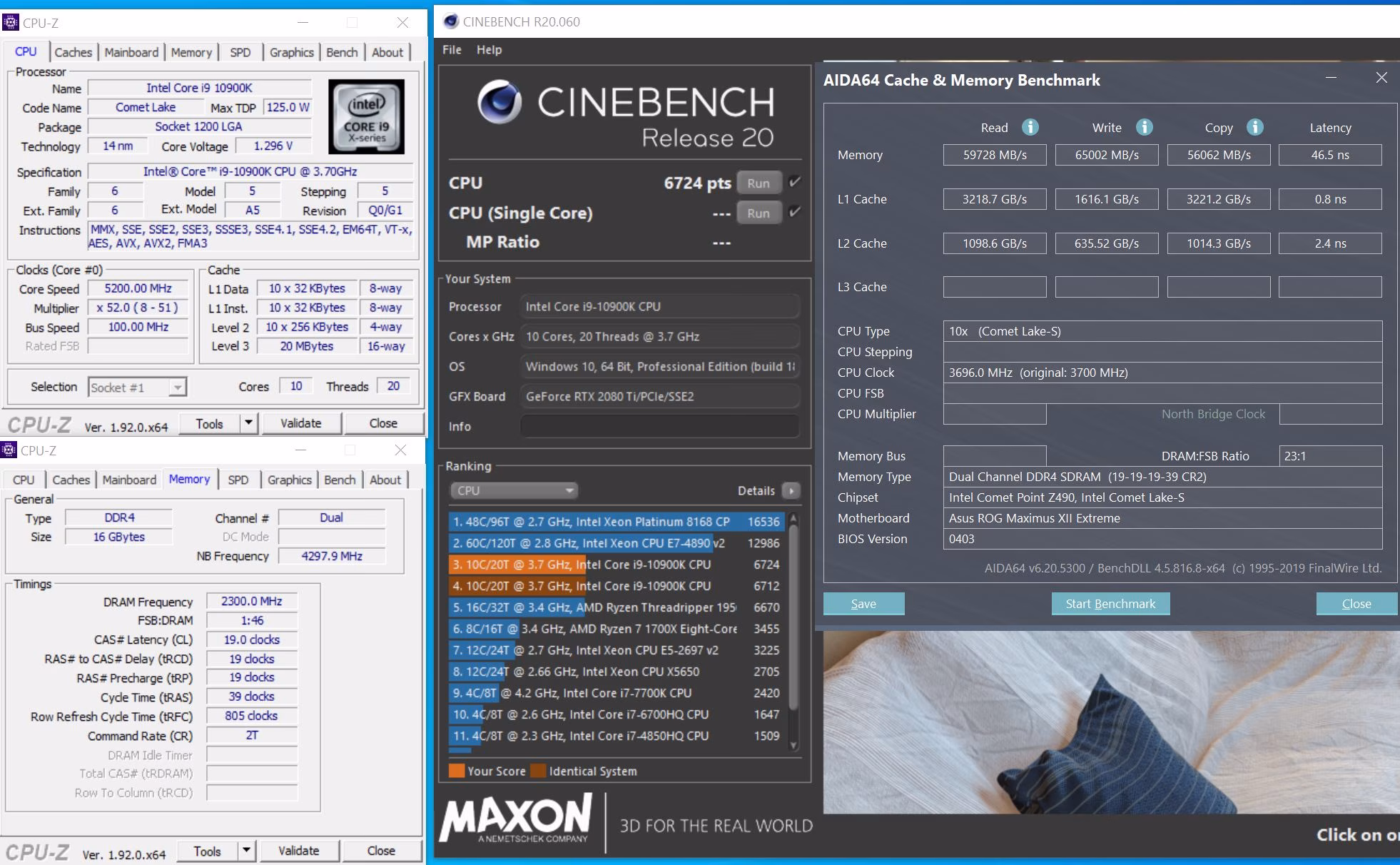Select the i9-10900K 6712 ranking row
1400x865 pixels.
pos(617,586)
